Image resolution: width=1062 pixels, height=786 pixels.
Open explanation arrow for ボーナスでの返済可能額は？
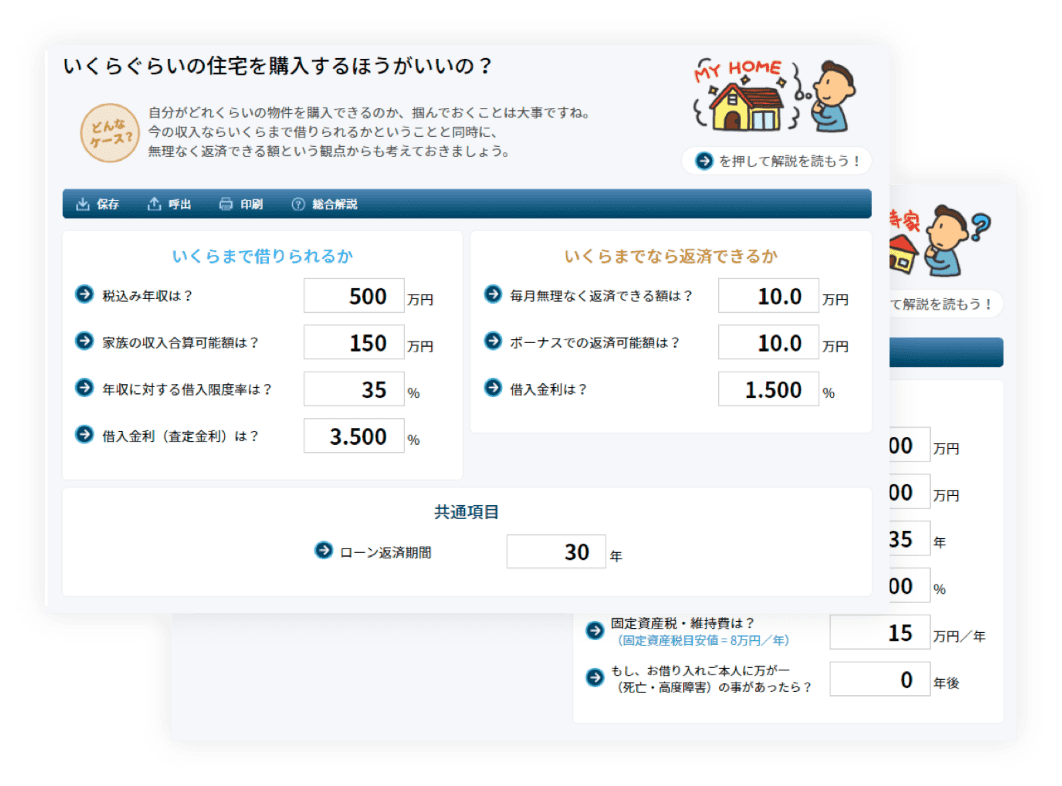tap(492, 341)
